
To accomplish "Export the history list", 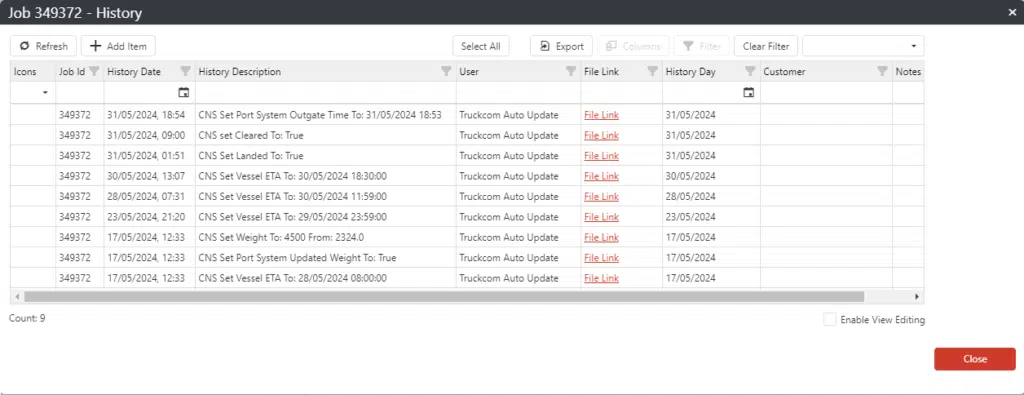I will click(x=562, y=46).
